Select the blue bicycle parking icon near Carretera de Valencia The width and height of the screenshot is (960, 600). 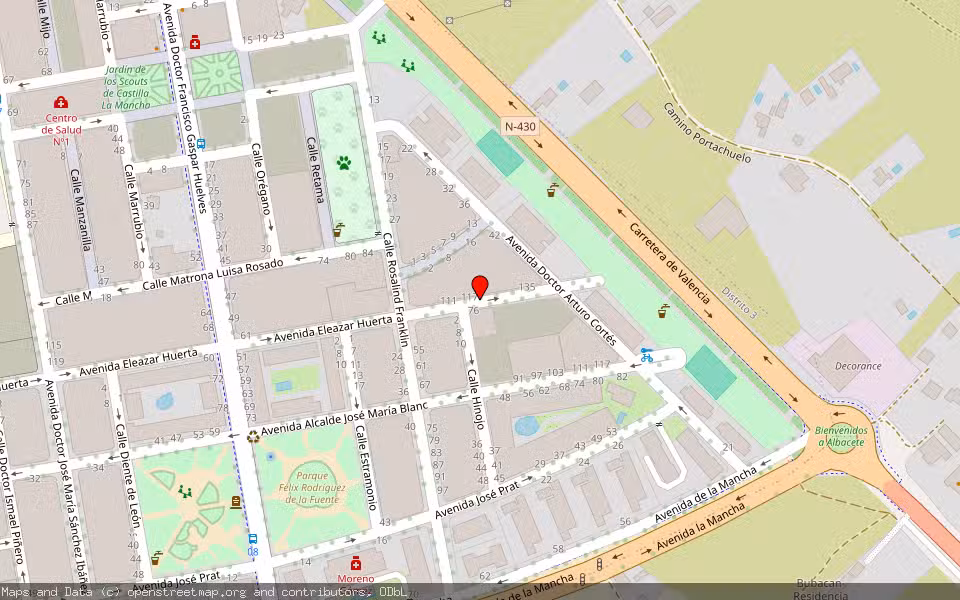pos(646,357)
